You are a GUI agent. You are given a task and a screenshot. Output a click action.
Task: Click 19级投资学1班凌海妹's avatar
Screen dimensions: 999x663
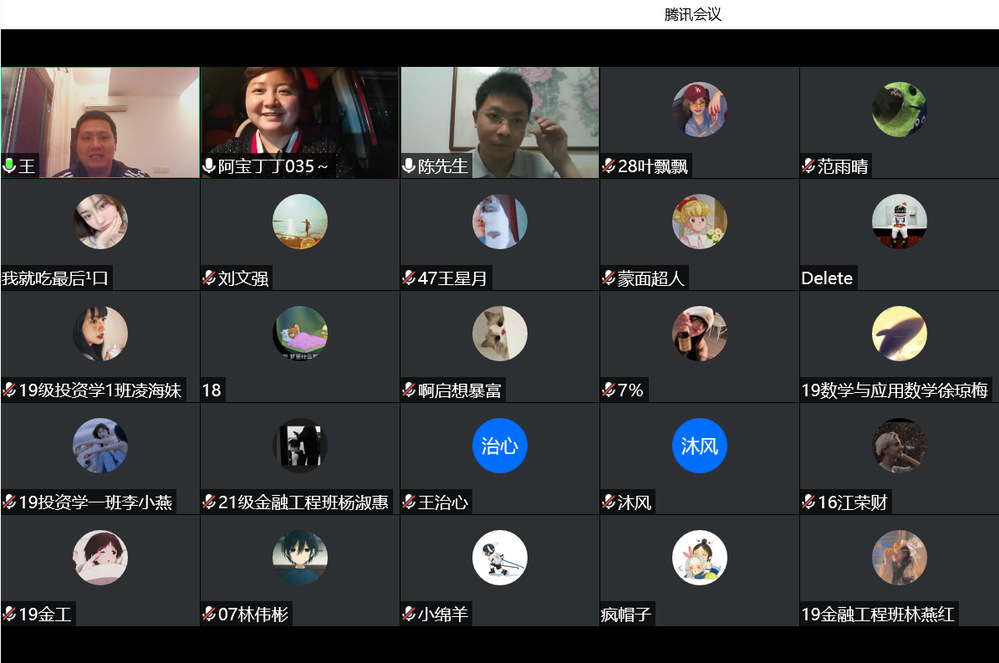[100, 334]
